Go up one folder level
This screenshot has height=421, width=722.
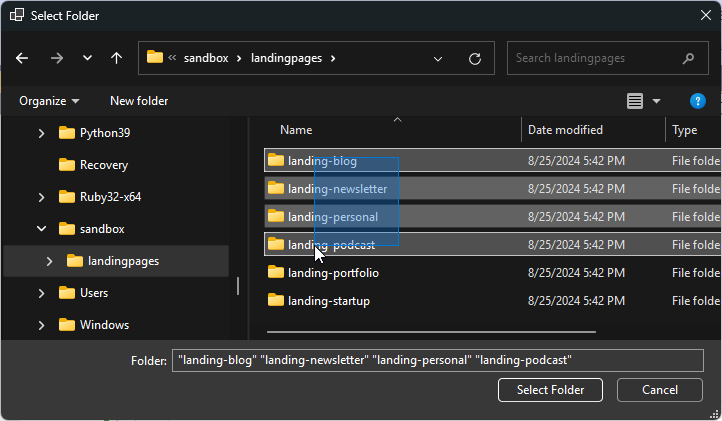point(117,58)
